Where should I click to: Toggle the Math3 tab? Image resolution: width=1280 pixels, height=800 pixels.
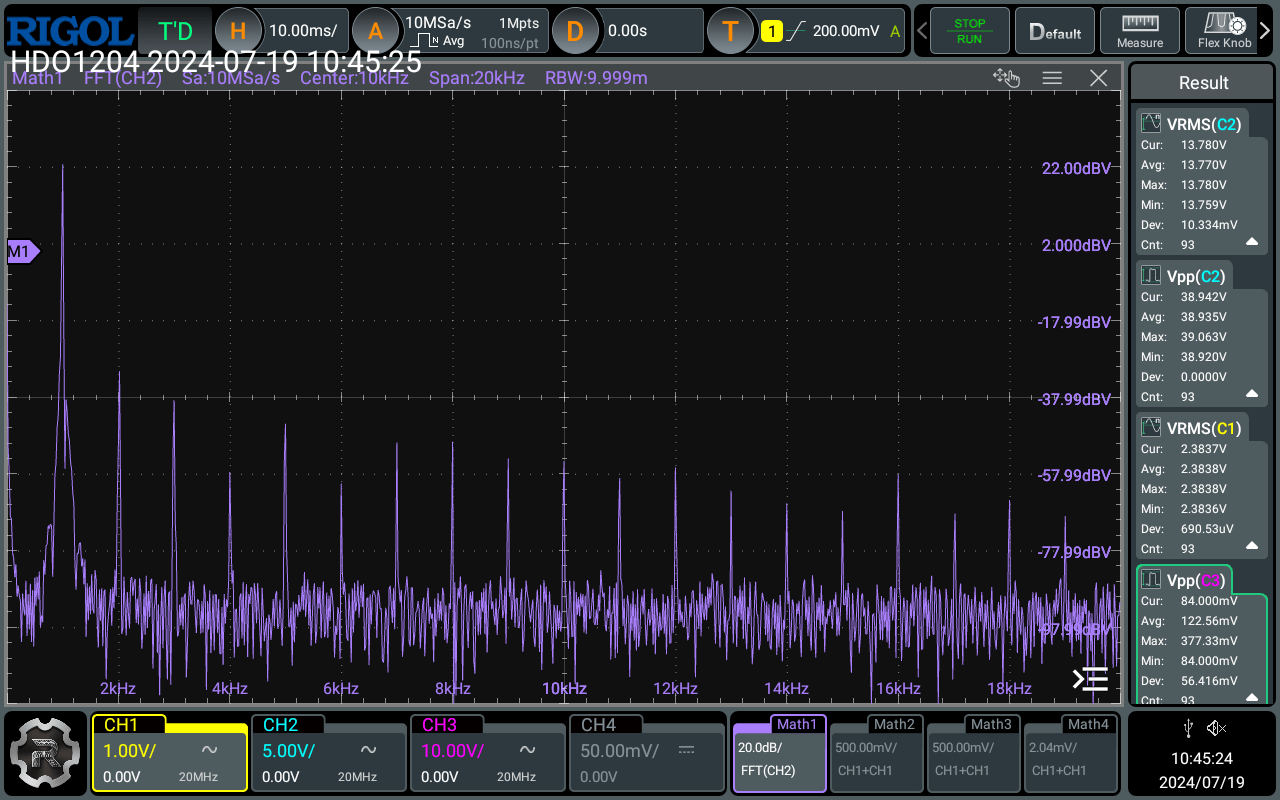973,753
